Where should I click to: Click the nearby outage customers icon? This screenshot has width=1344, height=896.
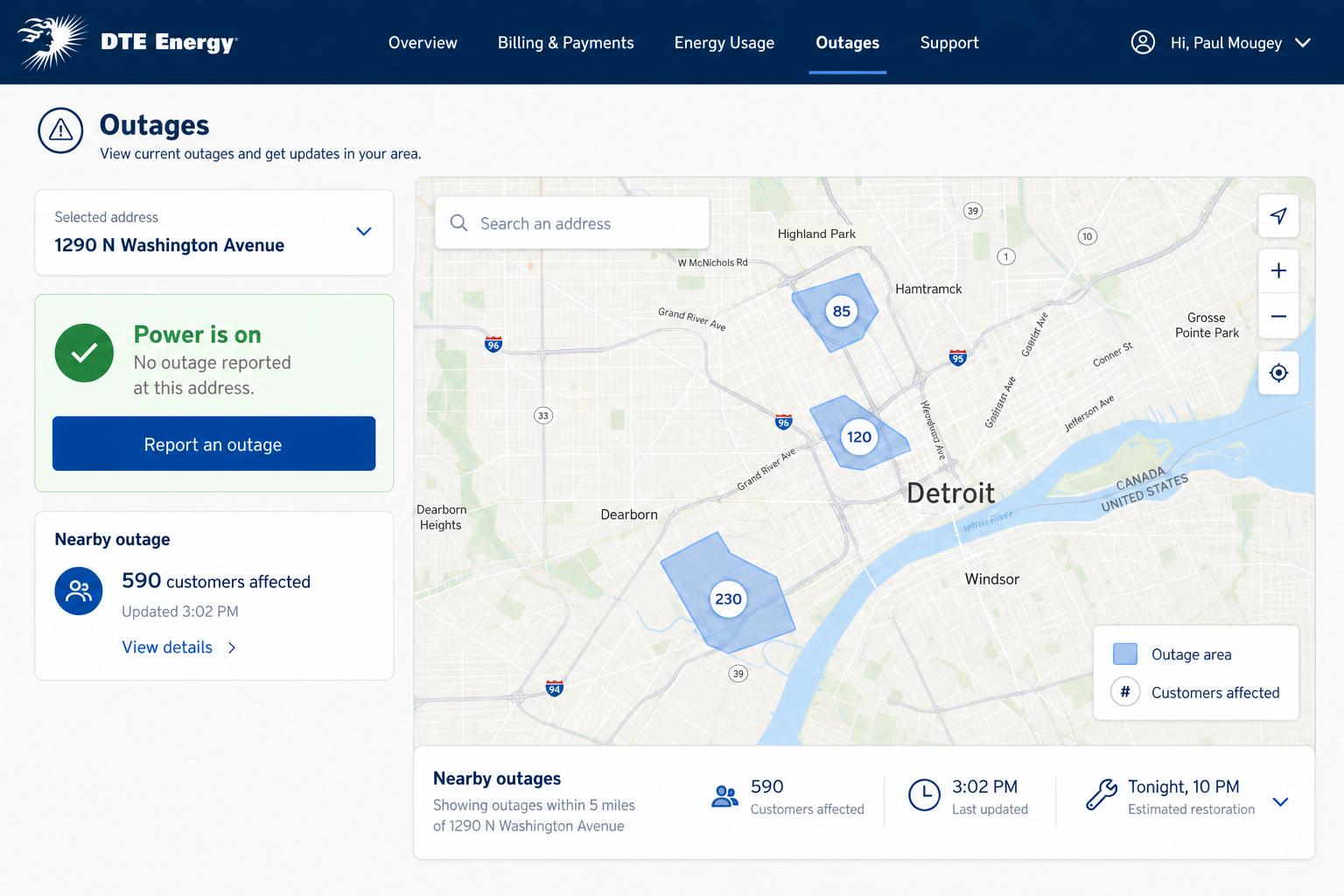coord(79,591)
